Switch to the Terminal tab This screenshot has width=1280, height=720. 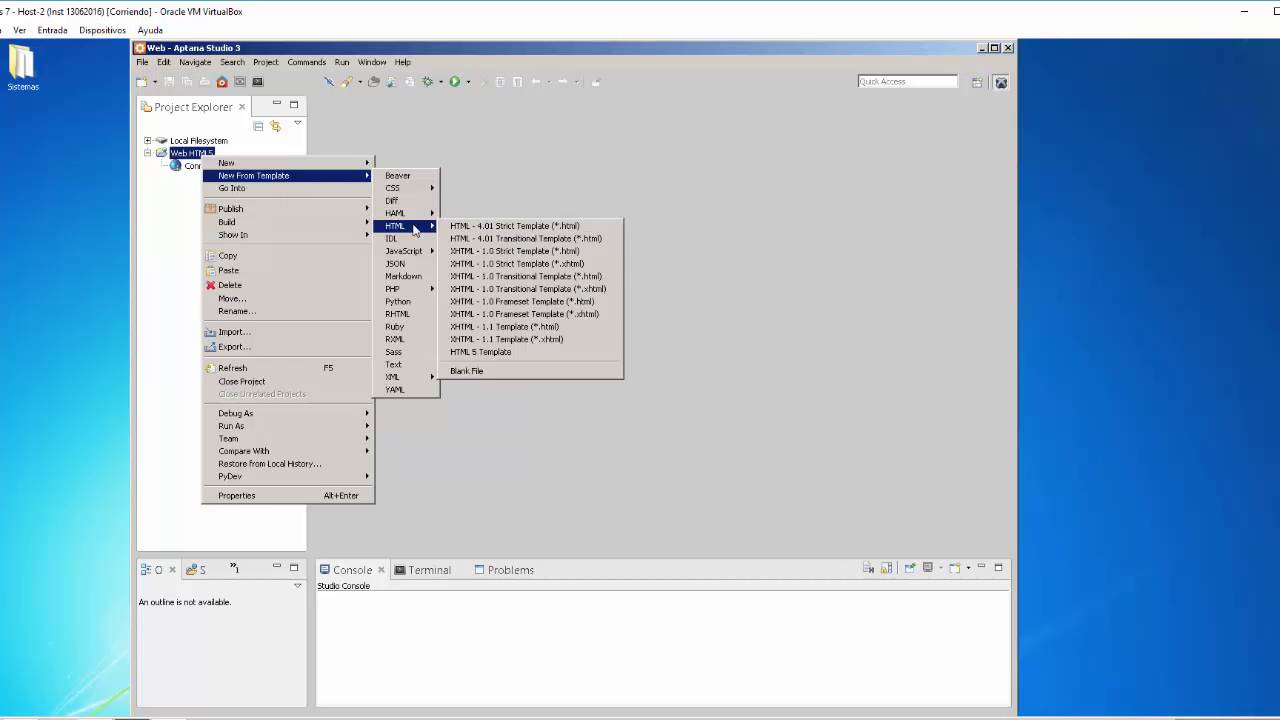(x=422, y=570)
